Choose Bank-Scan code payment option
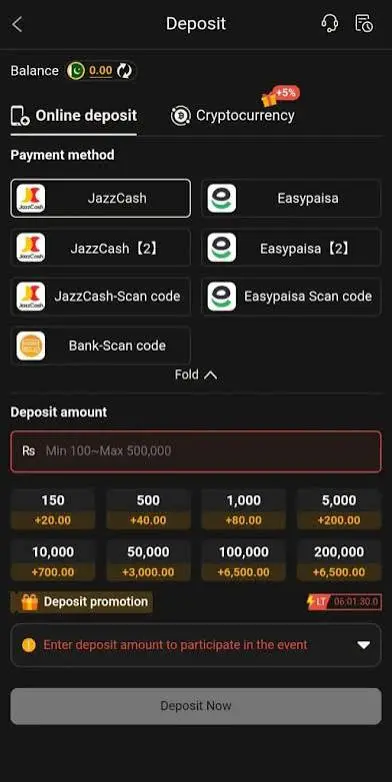 (x=101, y=346)
